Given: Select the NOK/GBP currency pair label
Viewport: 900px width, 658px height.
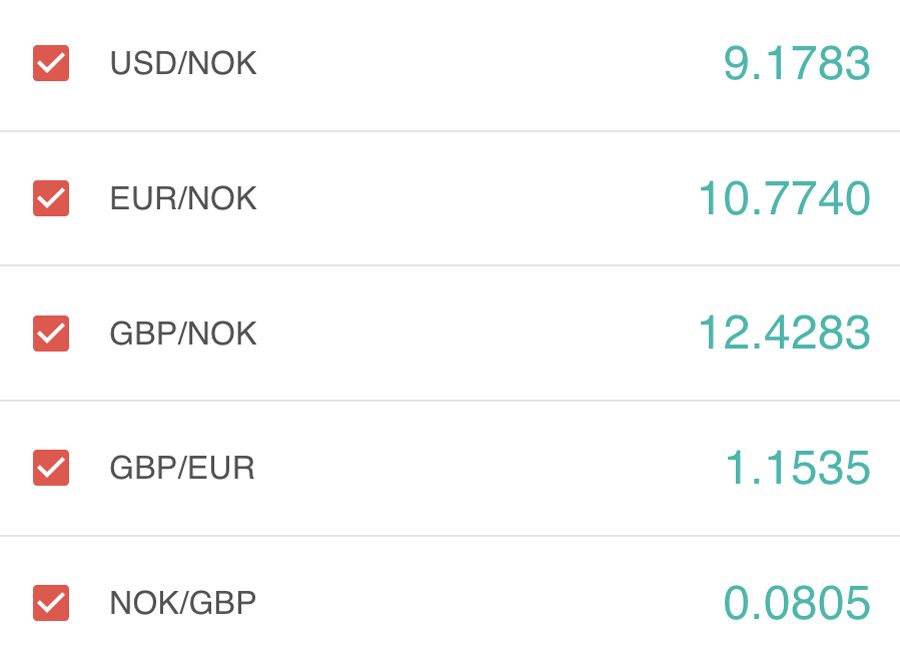Looking at the screenshot, I should 183,603.
